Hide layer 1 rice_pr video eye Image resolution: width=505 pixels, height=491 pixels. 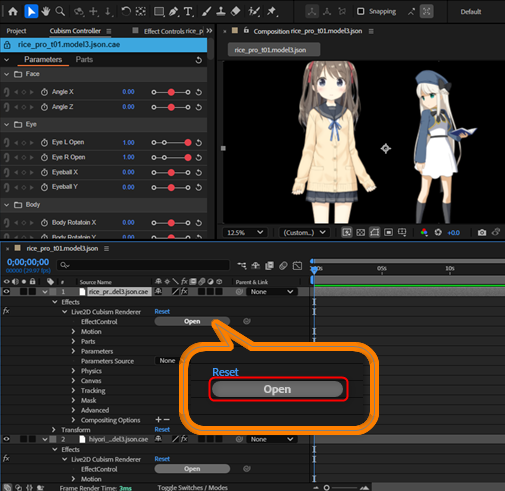[6, 292]
